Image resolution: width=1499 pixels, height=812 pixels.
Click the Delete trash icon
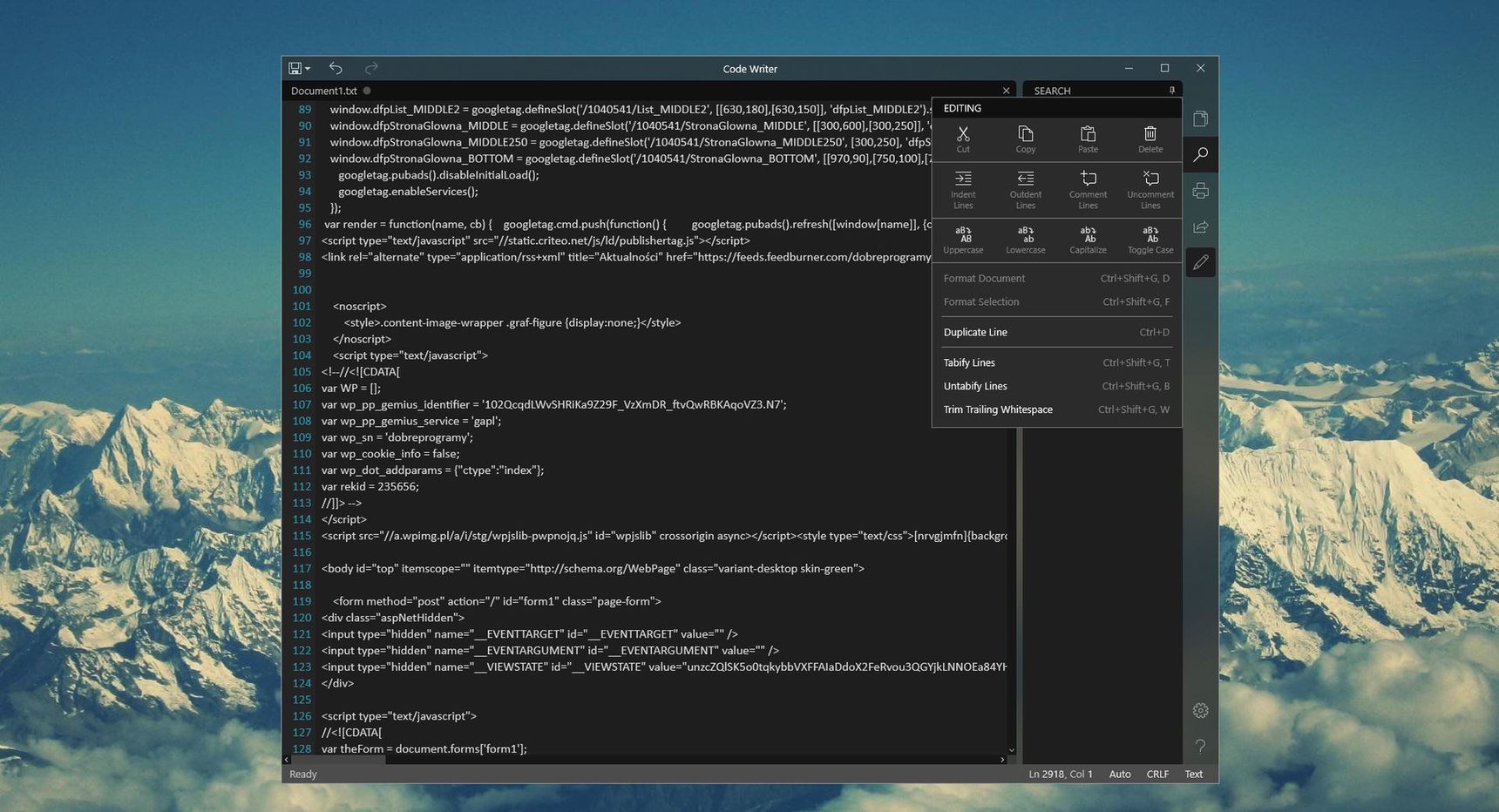(1150, 139)
